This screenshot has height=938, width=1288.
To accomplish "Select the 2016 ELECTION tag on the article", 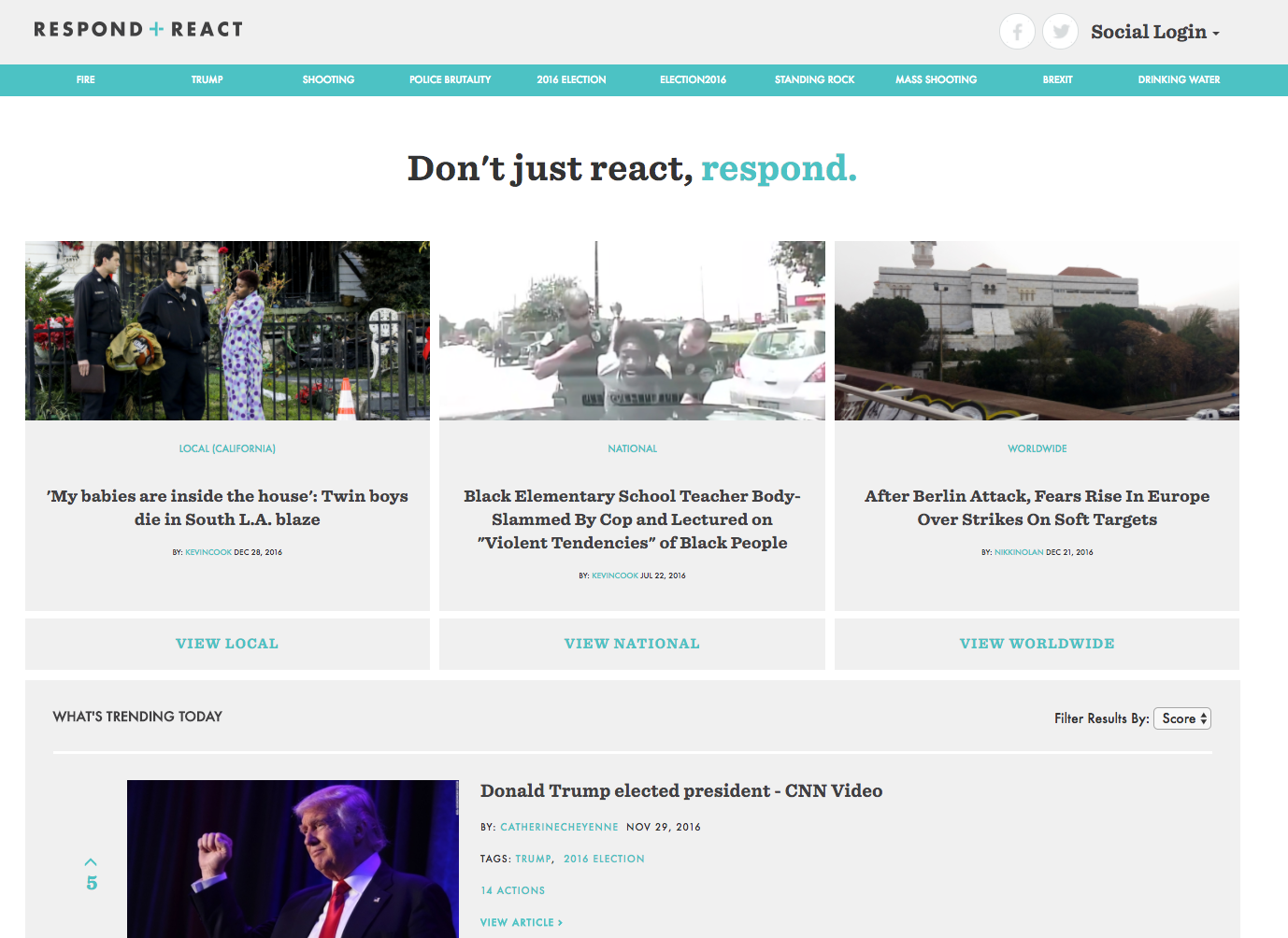I will [x=604, y=859].
